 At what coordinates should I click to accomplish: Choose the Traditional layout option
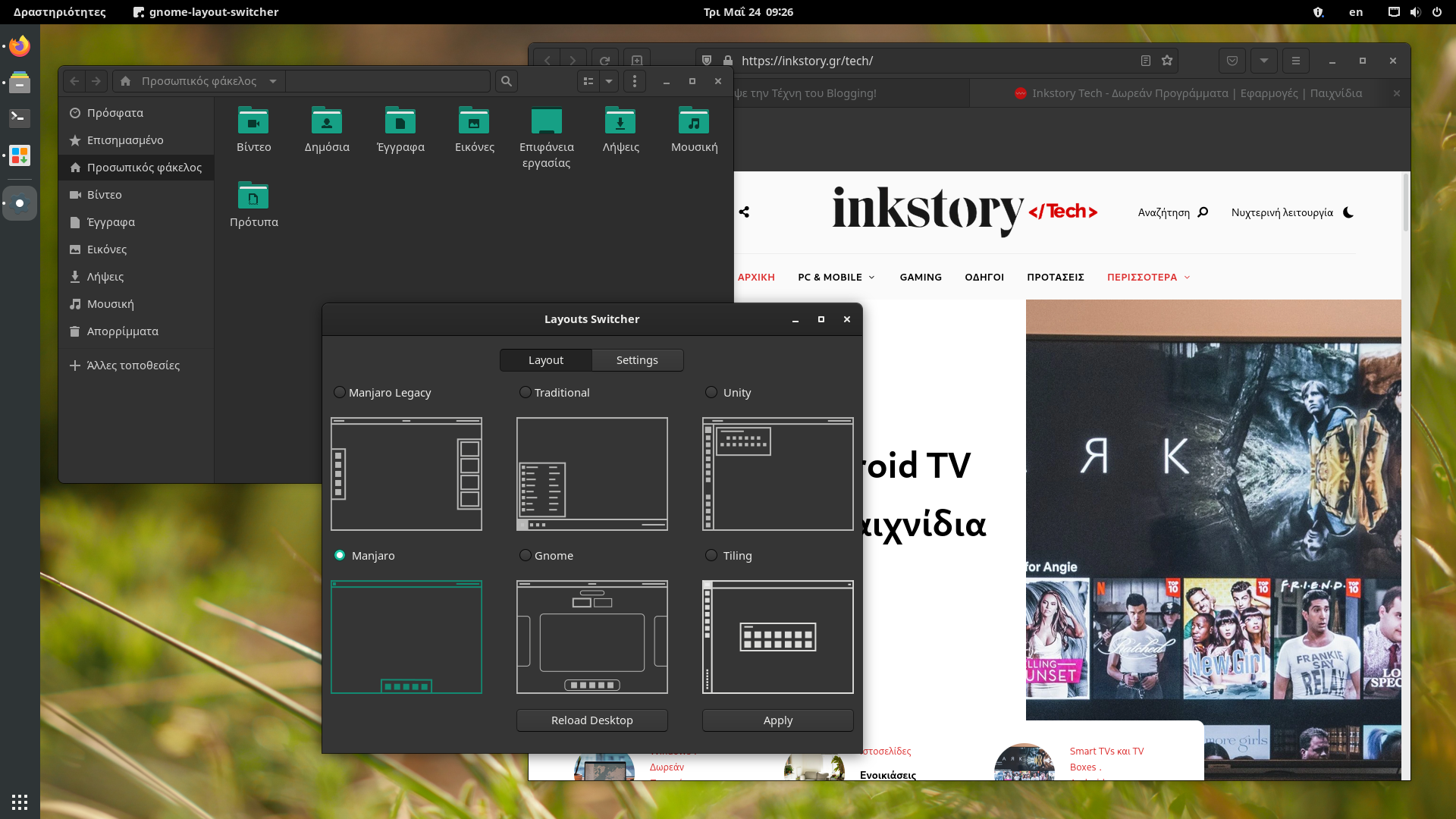(525, 392)
